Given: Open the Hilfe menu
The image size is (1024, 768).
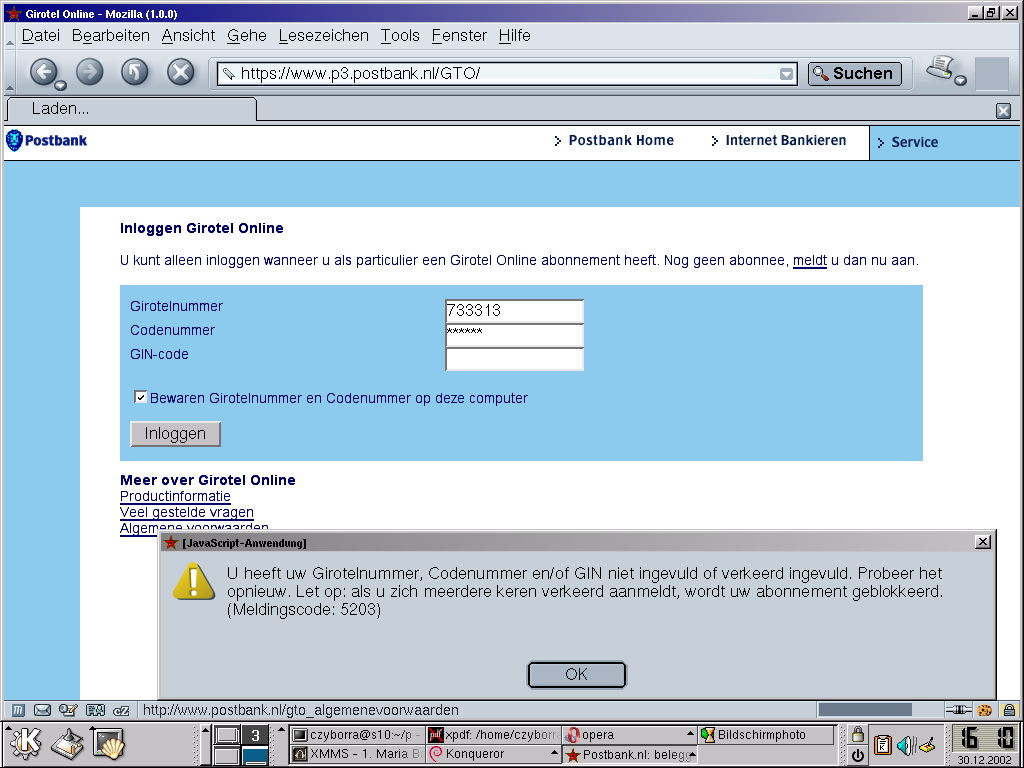Looking at the screenshot, I should [x=514, y=35].
